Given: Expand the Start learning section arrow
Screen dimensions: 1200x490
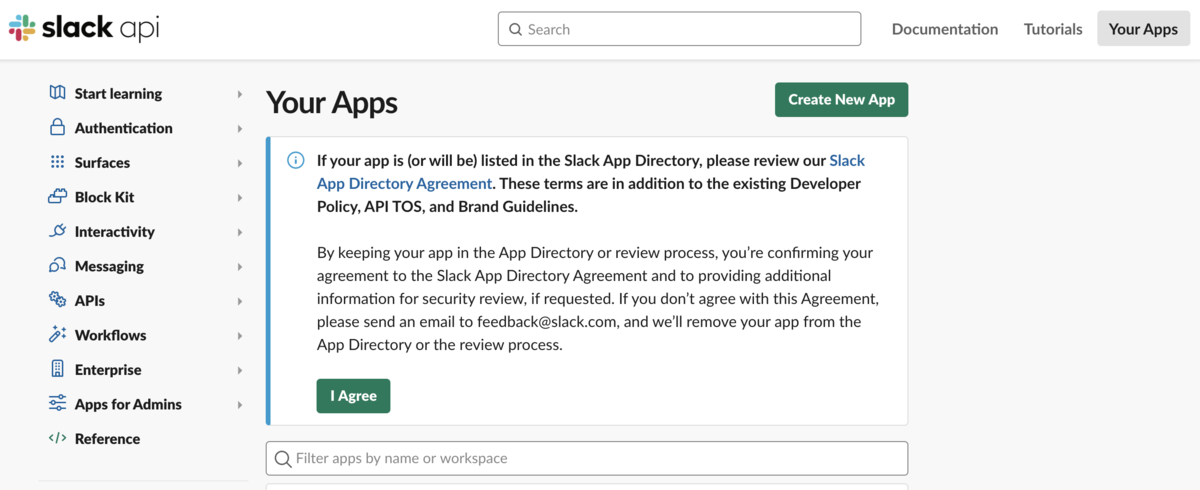Looking at the screenshot, I should pyautogui.click(x=240, y=94).
